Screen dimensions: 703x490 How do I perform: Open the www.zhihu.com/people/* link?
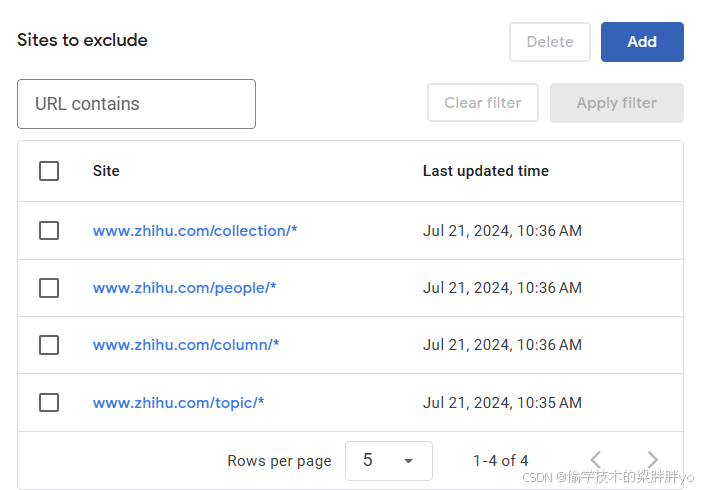184,288
